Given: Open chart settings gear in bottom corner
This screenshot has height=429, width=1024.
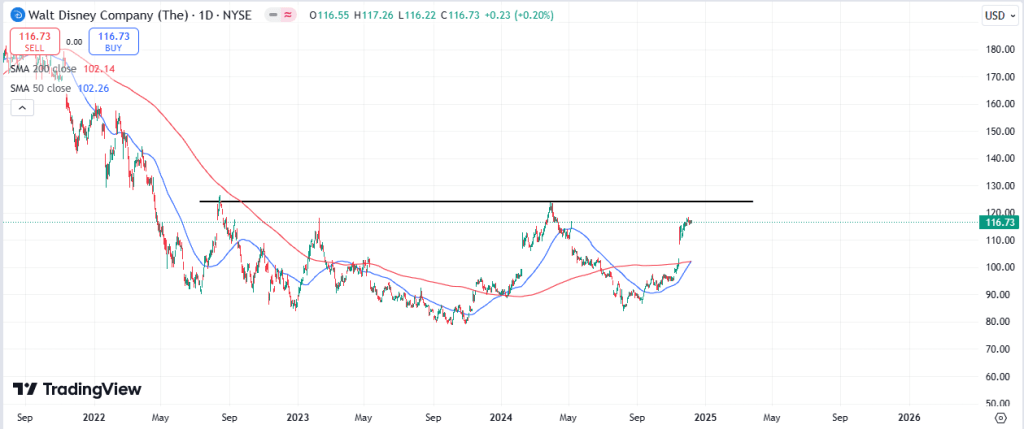Looking at the screenshot, I should (x=1001, y=415).
